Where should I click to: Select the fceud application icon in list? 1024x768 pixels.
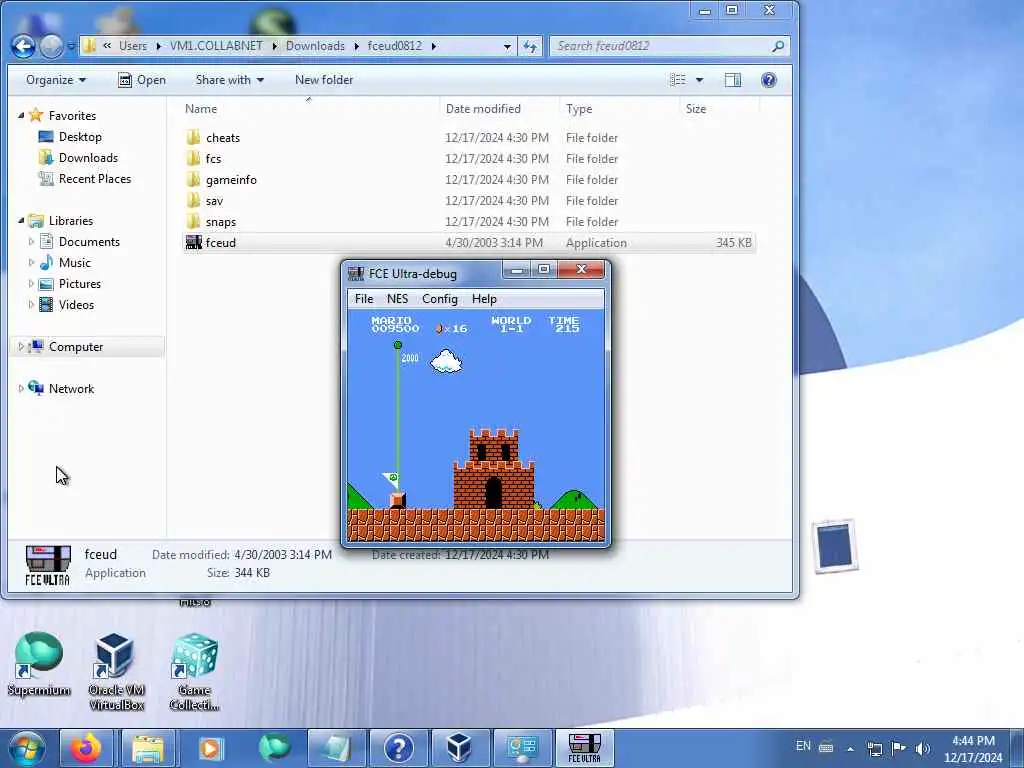(x=194, y=242)
